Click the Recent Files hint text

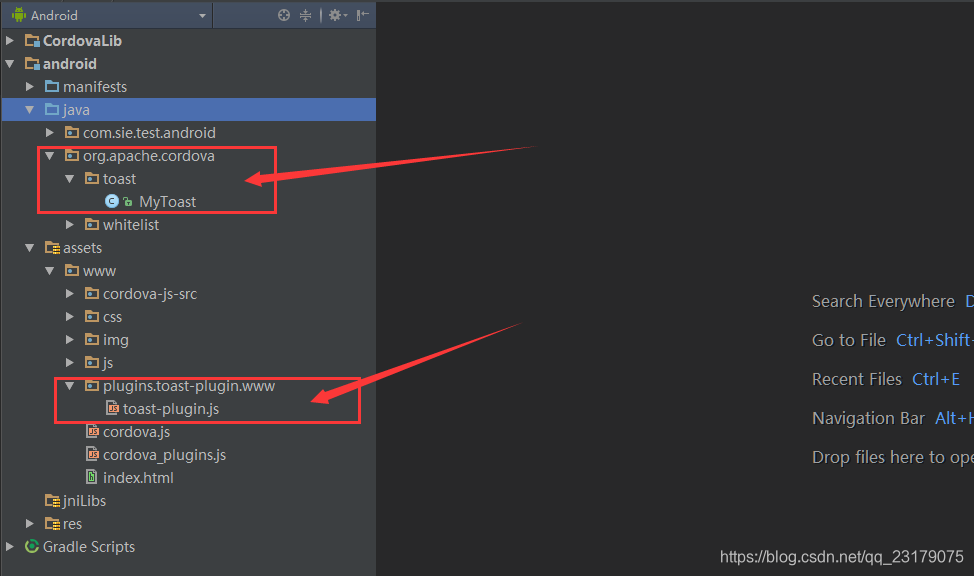857,379
